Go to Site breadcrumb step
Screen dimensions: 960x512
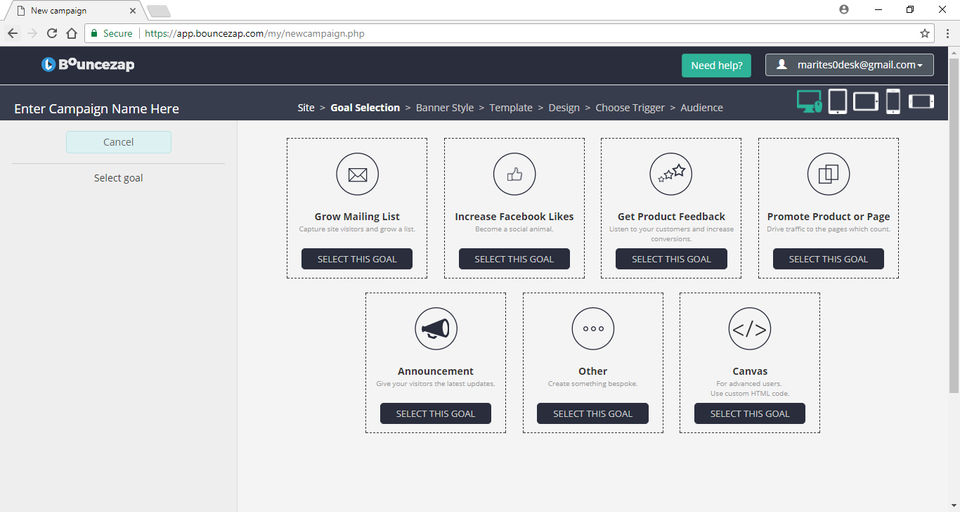306,108
